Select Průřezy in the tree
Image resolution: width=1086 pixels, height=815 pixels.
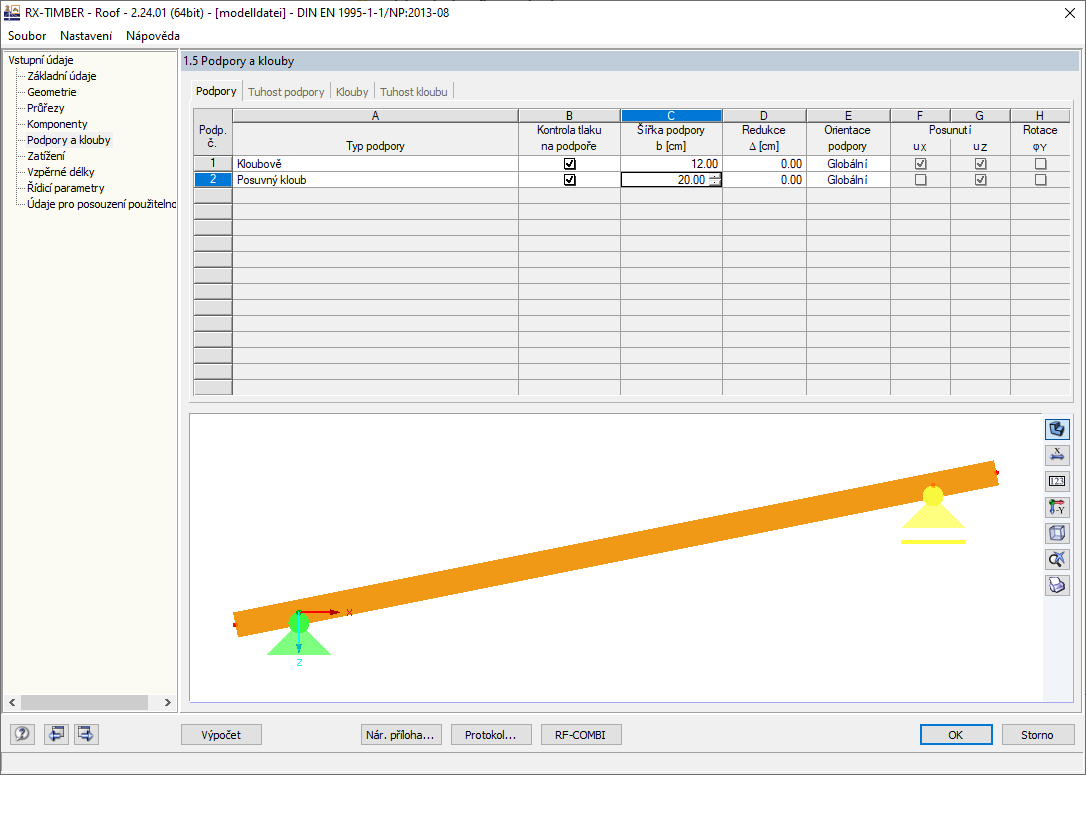tap(46, 108)
